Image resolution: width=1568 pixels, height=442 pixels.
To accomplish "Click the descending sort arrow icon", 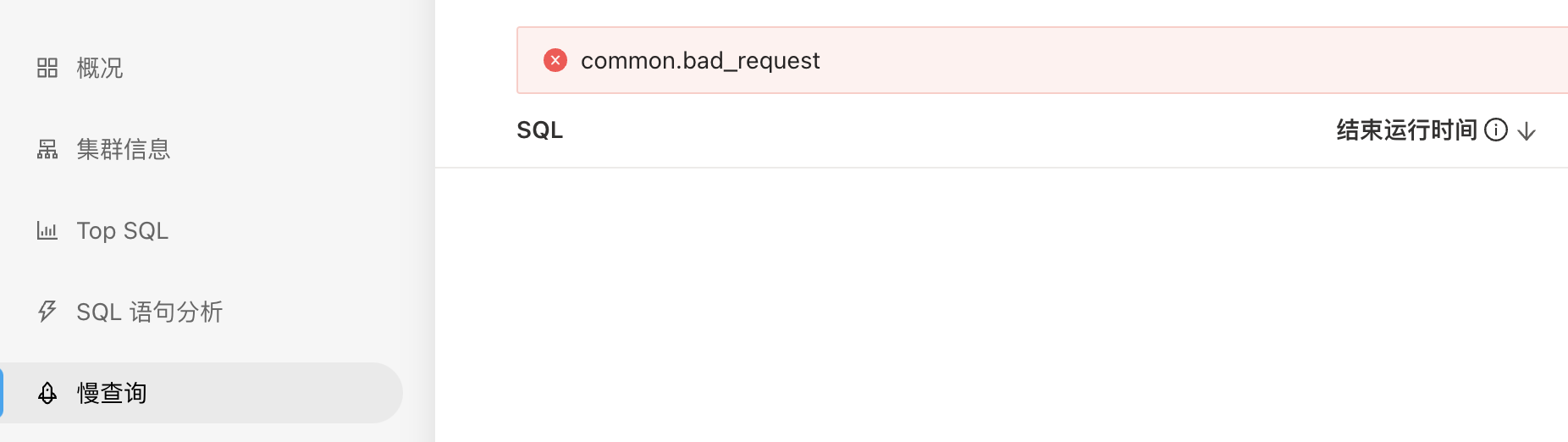I will coord(1527,130).
